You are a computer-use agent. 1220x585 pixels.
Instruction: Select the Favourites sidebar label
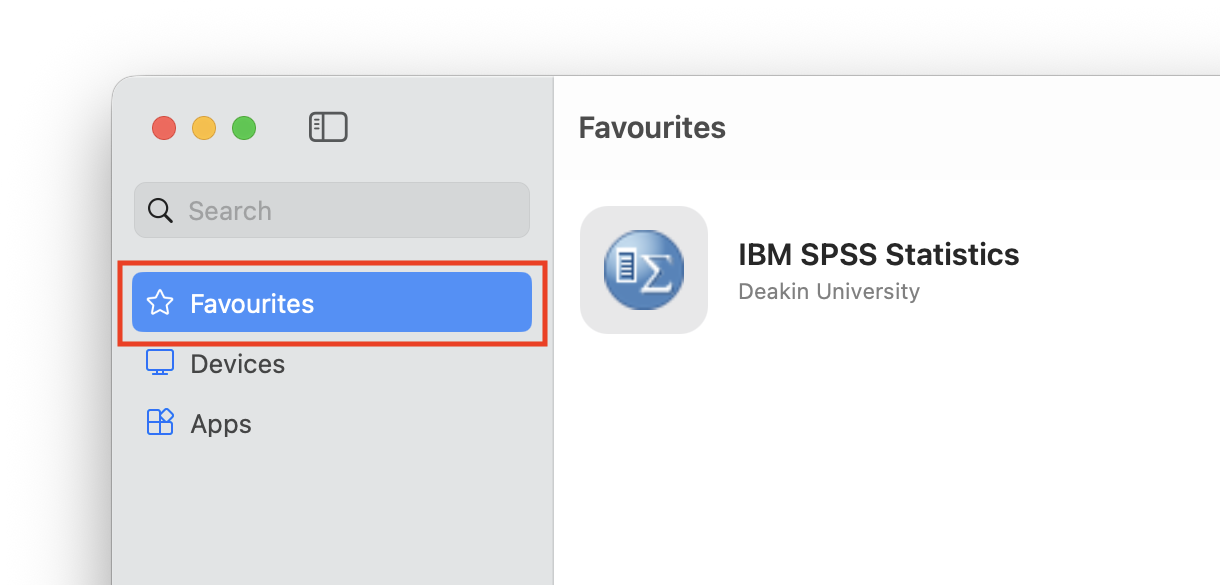pos(252,303)
